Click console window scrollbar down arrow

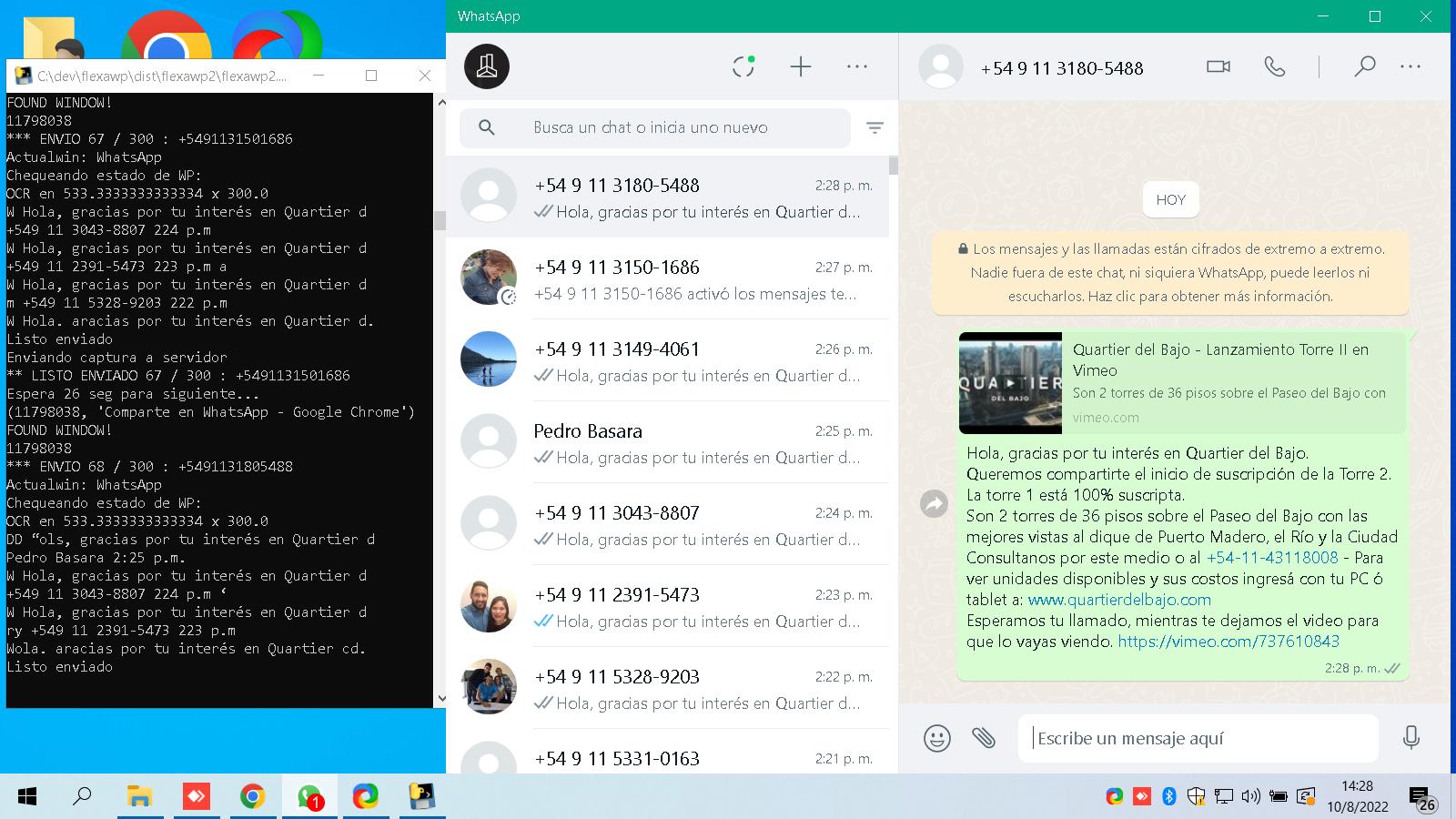pyautogui.click(x=440, y=699)
